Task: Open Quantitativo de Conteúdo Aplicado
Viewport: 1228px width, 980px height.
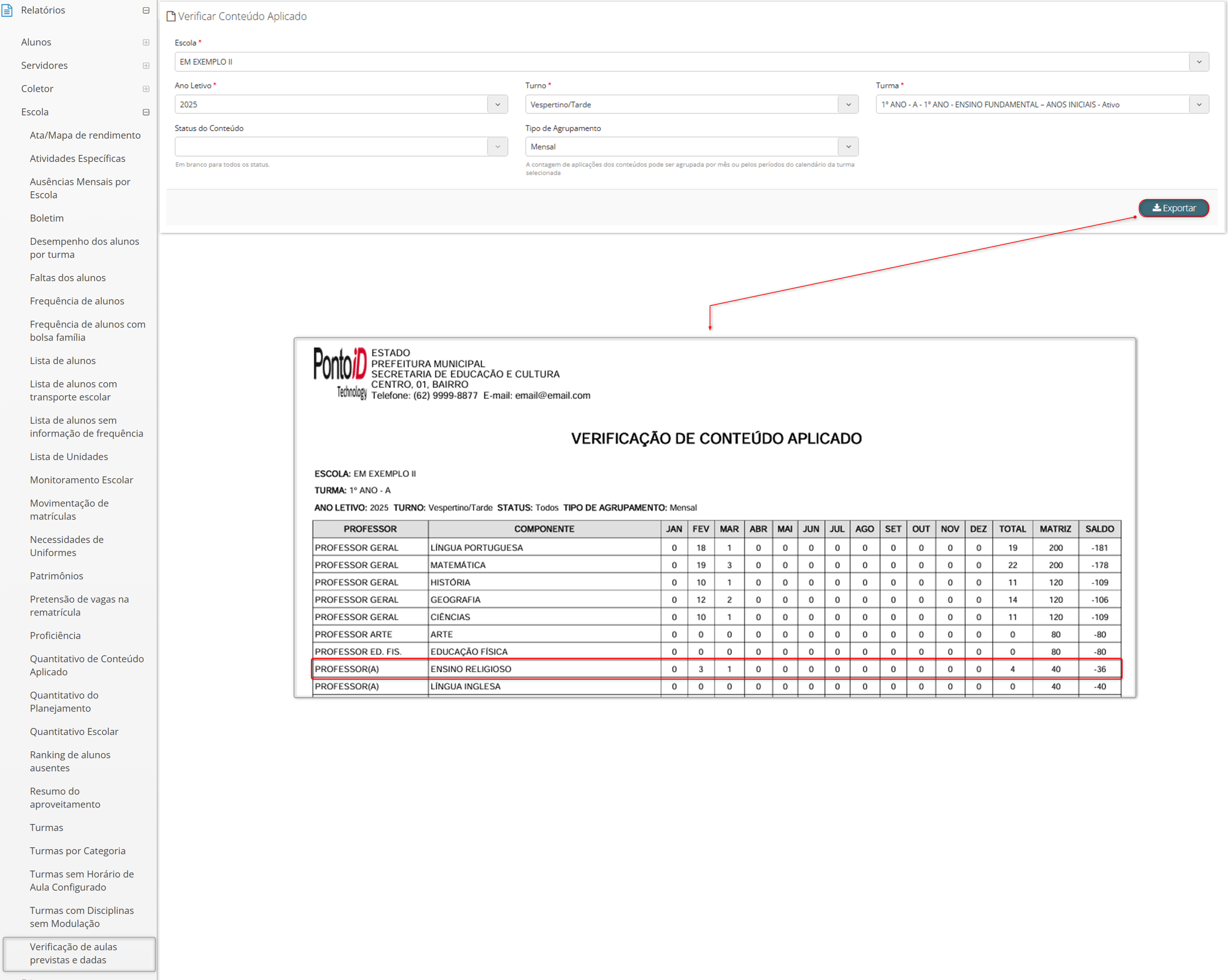Action: click(x=87, y=665)
